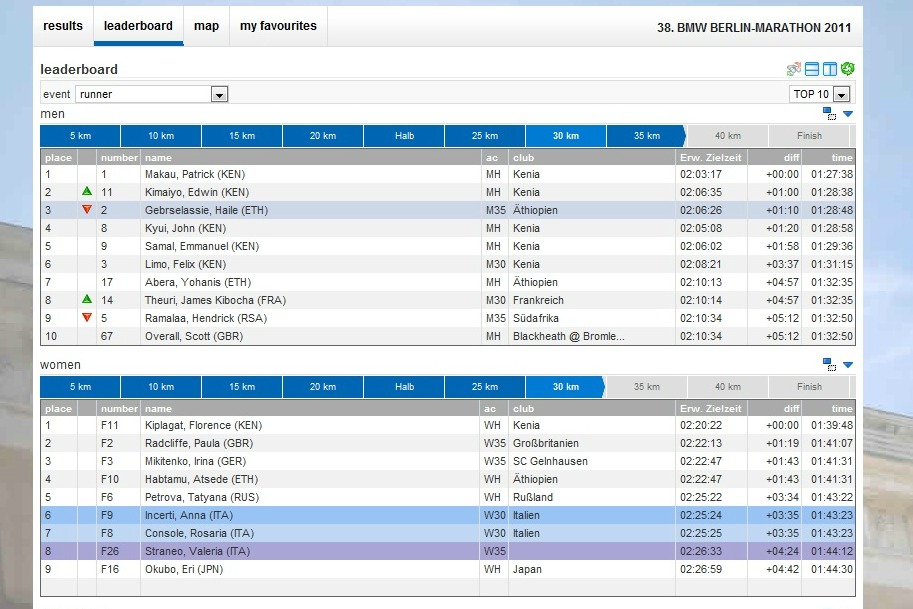Click red down arrow for Gebrselassie, Haile
913x609 pixels.
click(x=87, y=210)
